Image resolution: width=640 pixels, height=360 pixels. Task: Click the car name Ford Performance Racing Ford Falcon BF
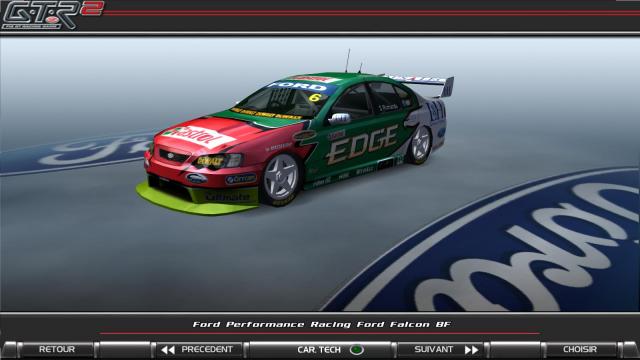[x=321, y=324]
